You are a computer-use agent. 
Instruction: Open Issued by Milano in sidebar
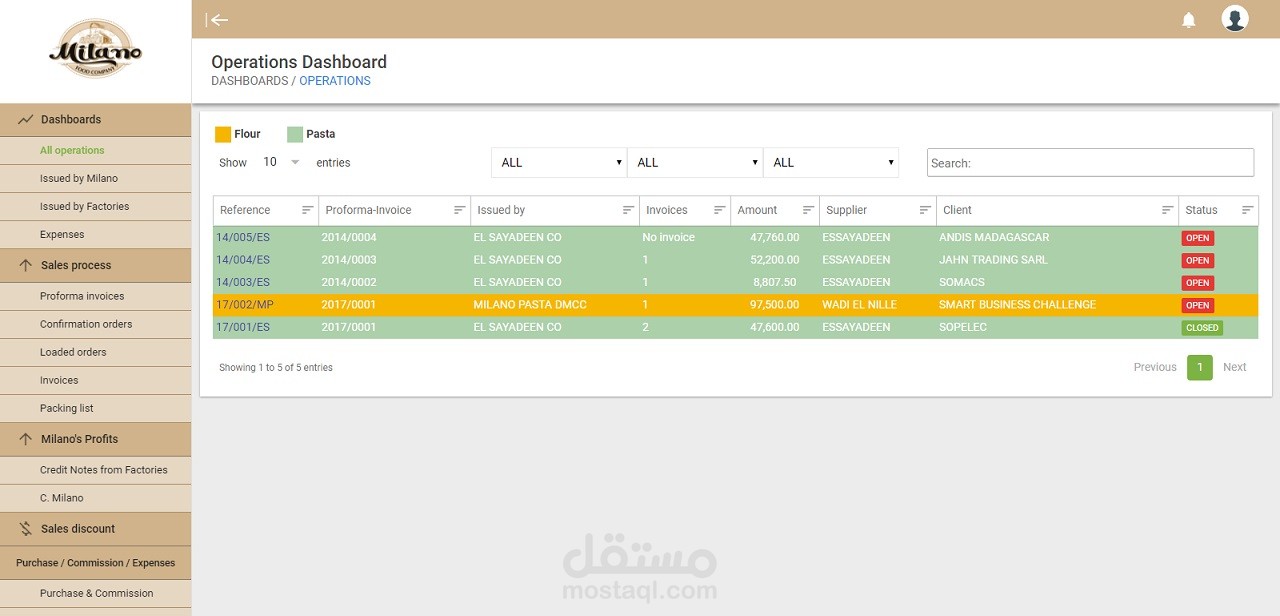tap(96, 179)
